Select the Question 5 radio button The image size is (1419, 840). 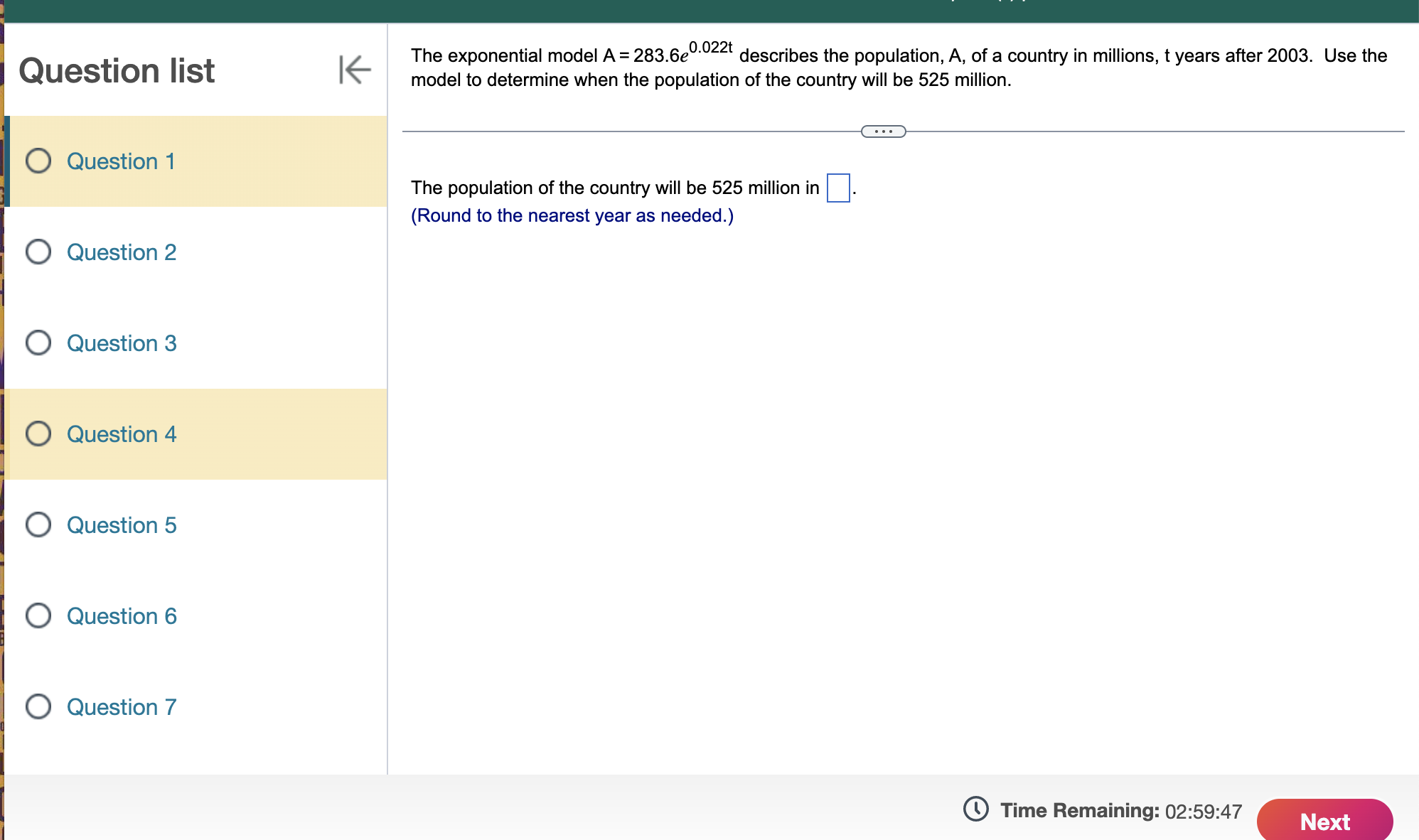38,525
